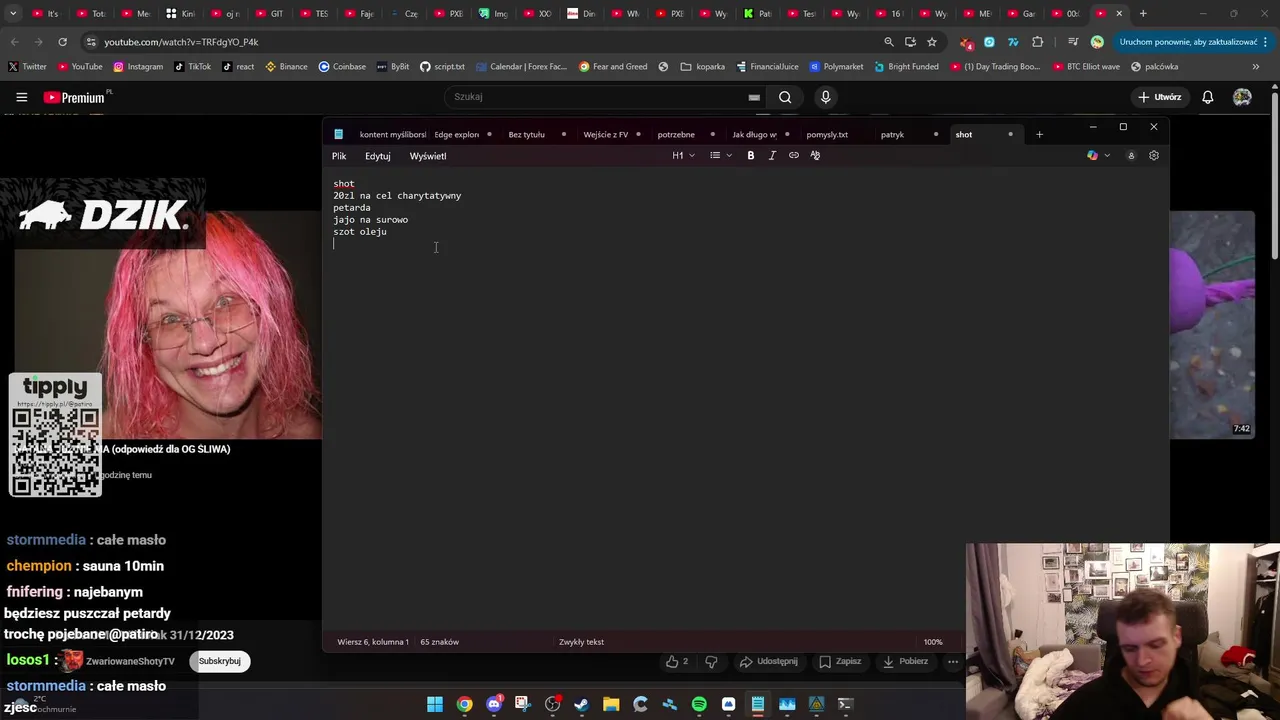The width and height of the screenshot is (1280, 720).
Task: Like the video with thumbs up
Action: (x=677, y=661)
